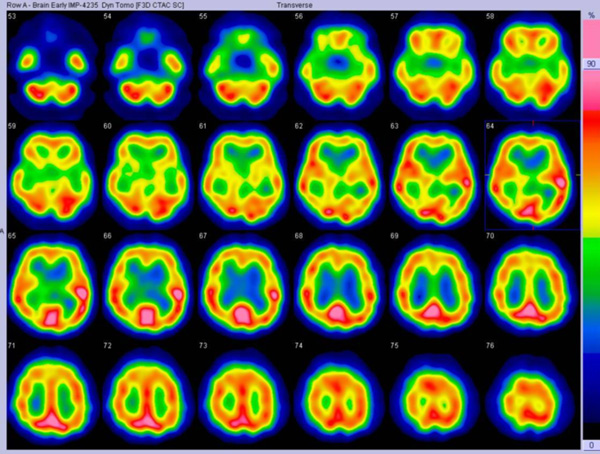Select the highlighted slice 64

point(528,176)
